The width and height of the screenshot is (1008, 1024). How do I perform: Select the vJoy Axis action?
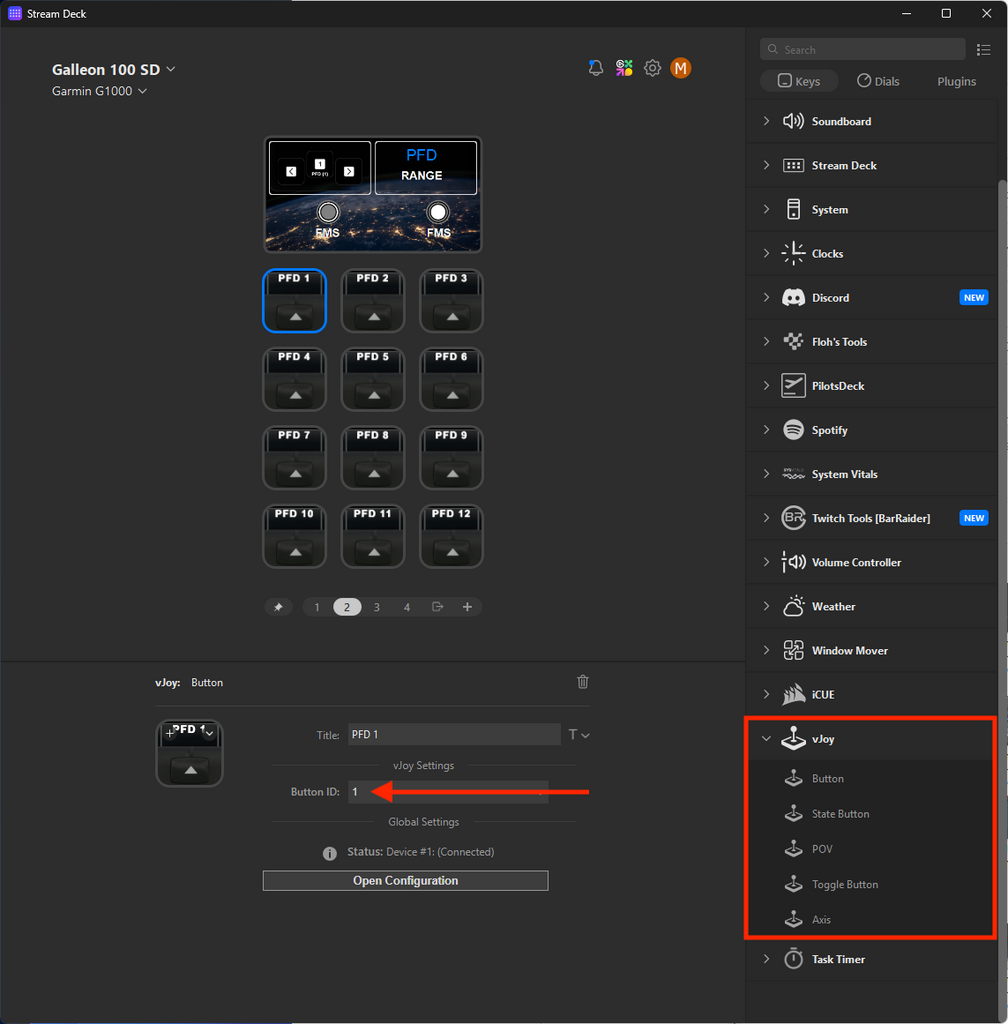coord(821,919)
